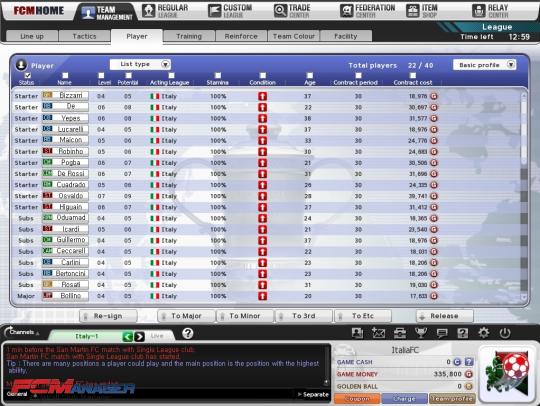Open the mail icon
Viewport: 540px width, 406px height.
(378, 333)
